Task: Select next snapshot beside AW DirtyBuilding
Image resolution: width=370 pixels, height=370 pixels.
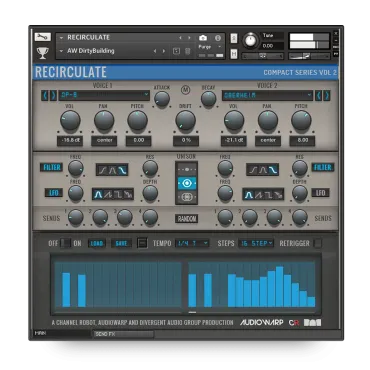Action: point(164,51)
